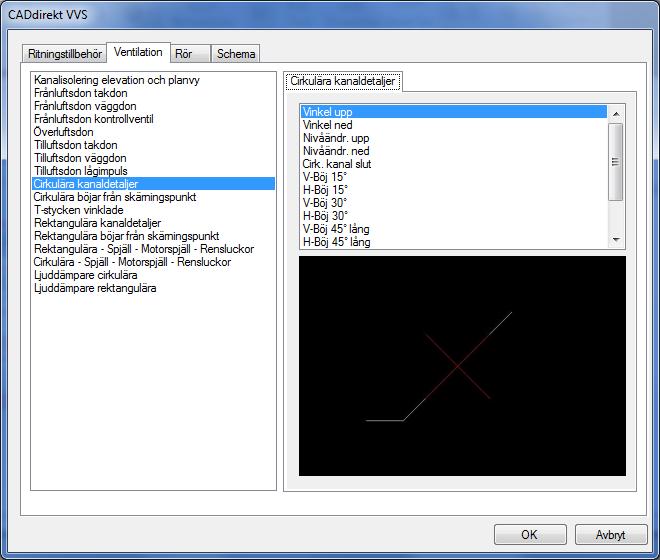660x560 pixels.
Task: Cancel using the Avbryt button
Action: pos(611,535)
